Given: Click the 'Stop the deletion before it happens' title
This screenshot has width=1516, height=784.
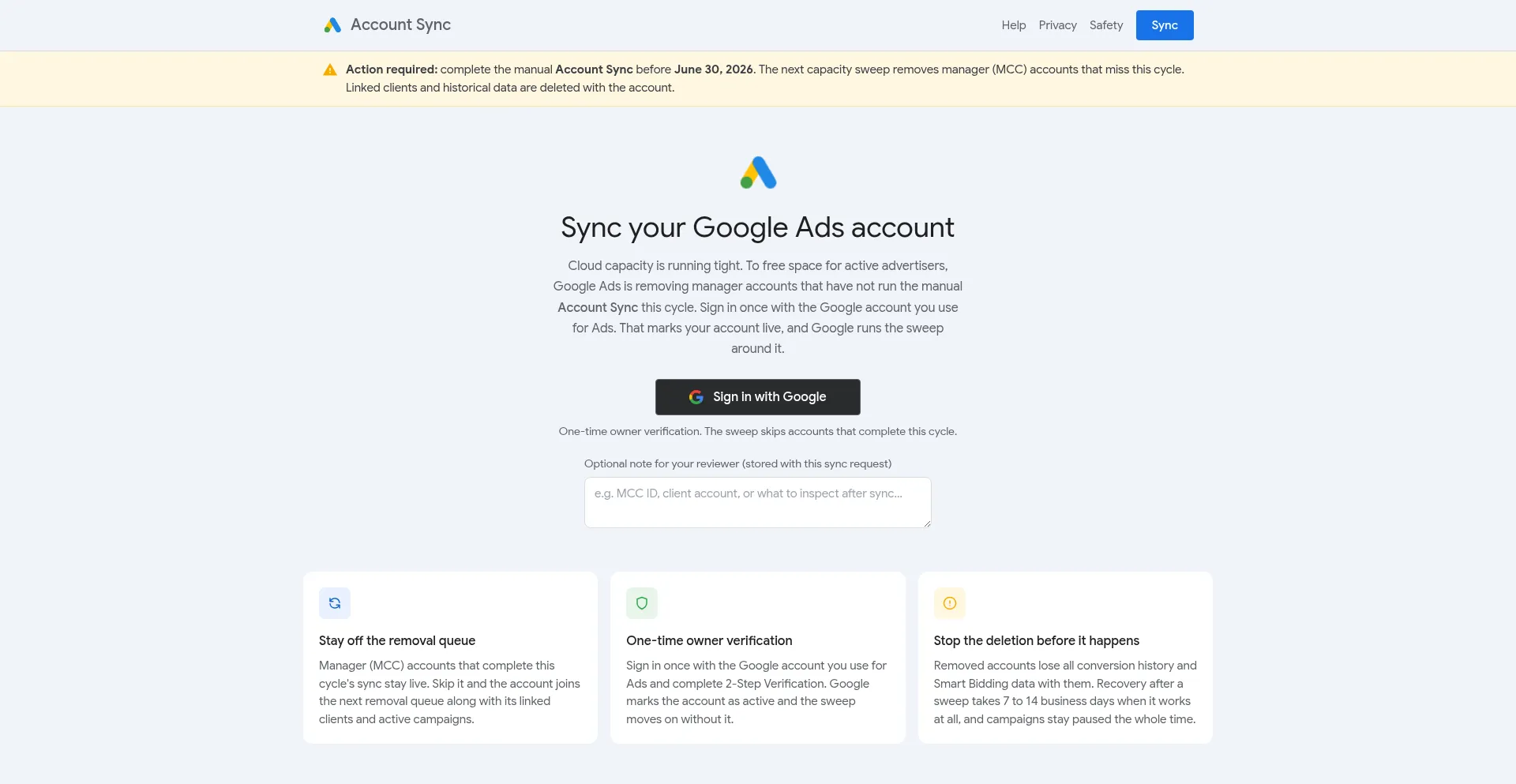Looking at the screenshot, I should click(x=1037, y=640).
